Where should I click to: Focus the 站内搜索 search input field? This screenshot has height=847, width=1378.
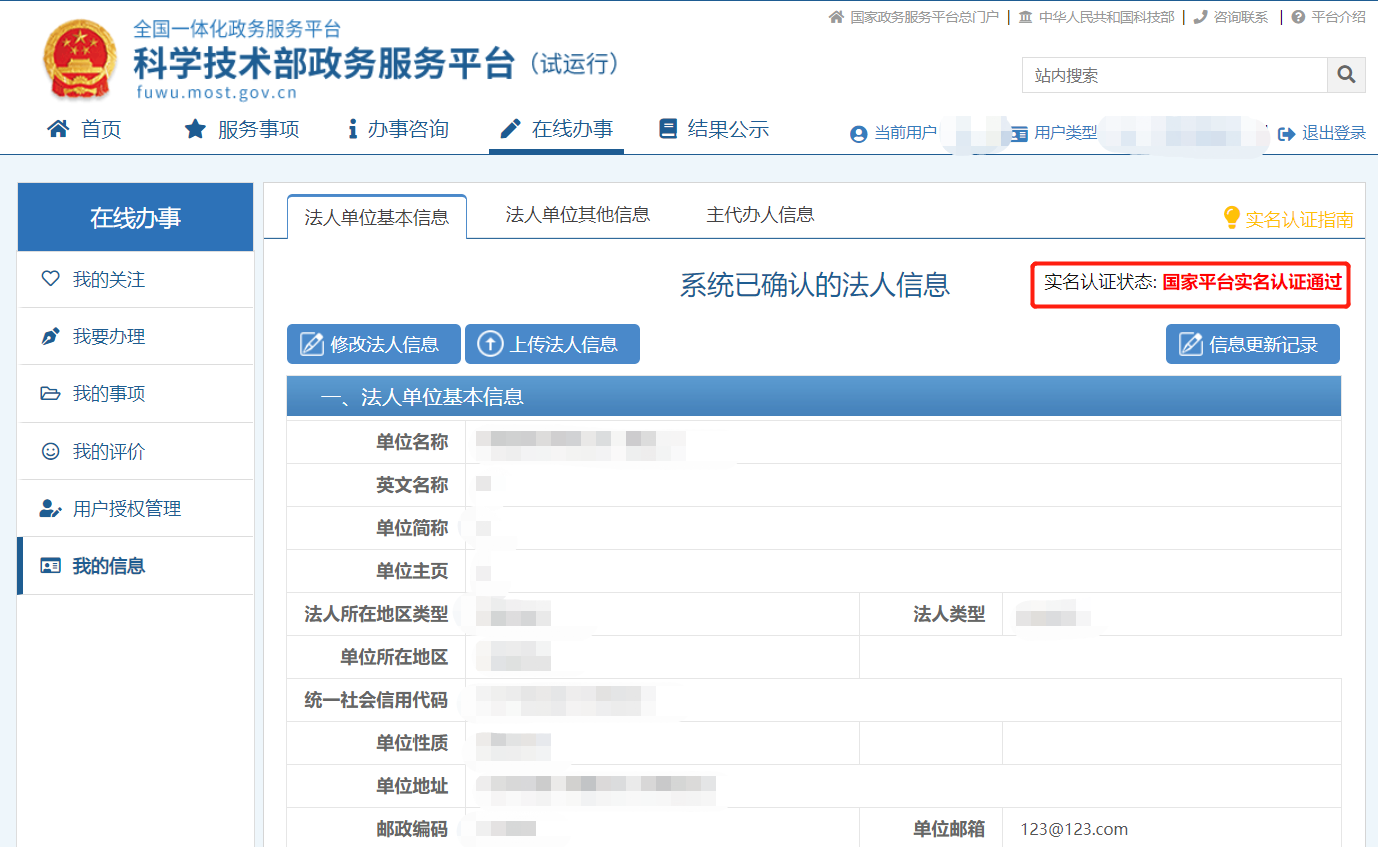(1174, 75)
